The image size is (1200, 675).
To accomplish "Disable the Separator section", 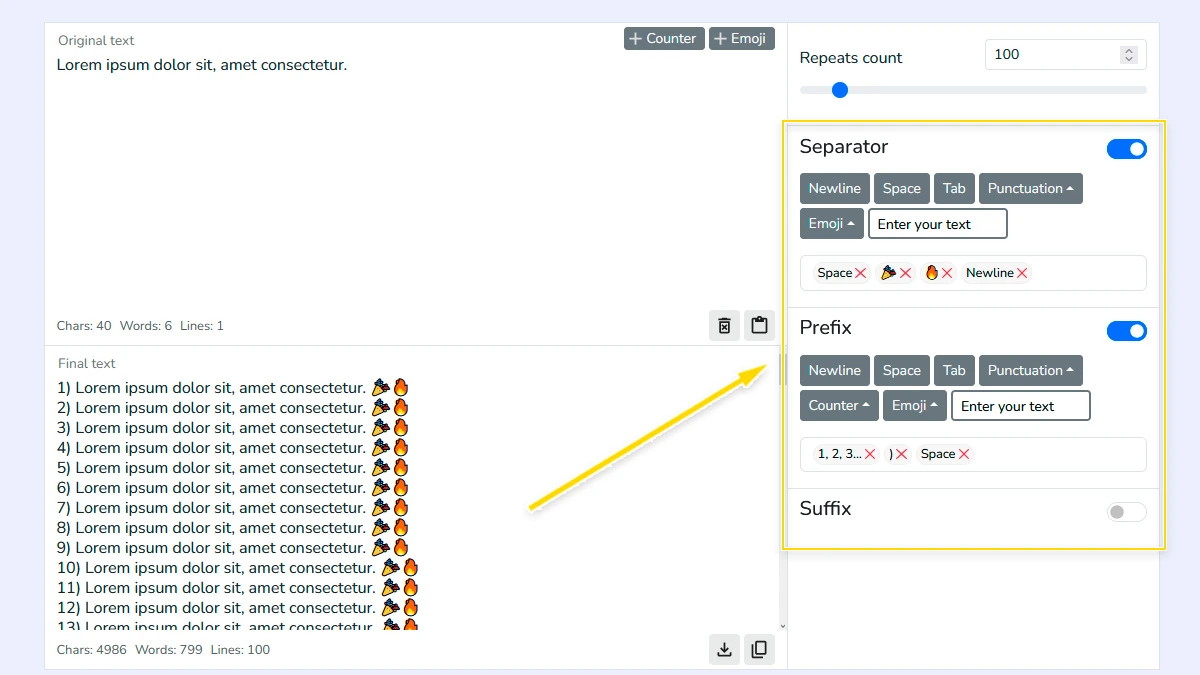I will pyautogui.click(x=1127, y=148).
